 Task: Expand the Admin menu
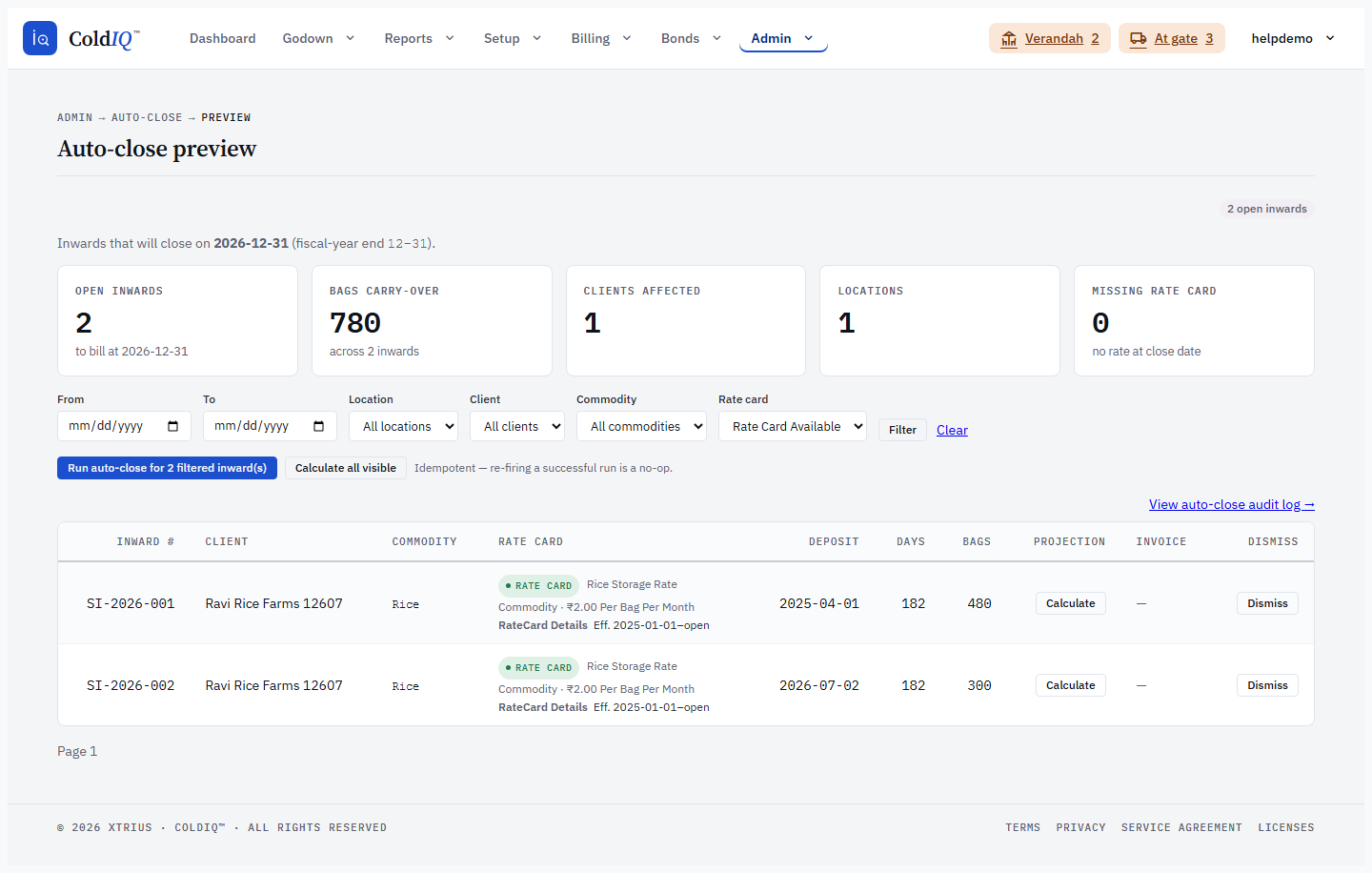(x=783, y=38)
